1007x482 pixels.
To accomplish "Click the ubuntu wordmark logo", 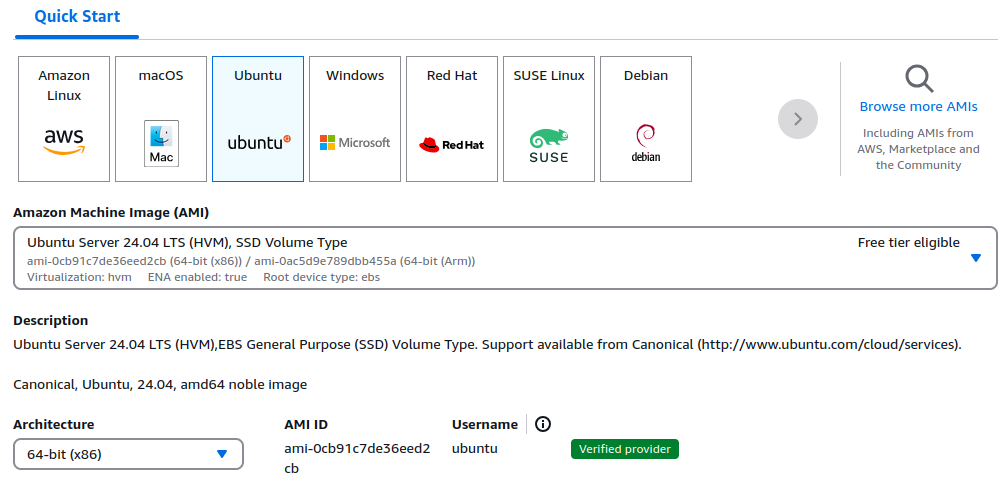I will [259, 142].
